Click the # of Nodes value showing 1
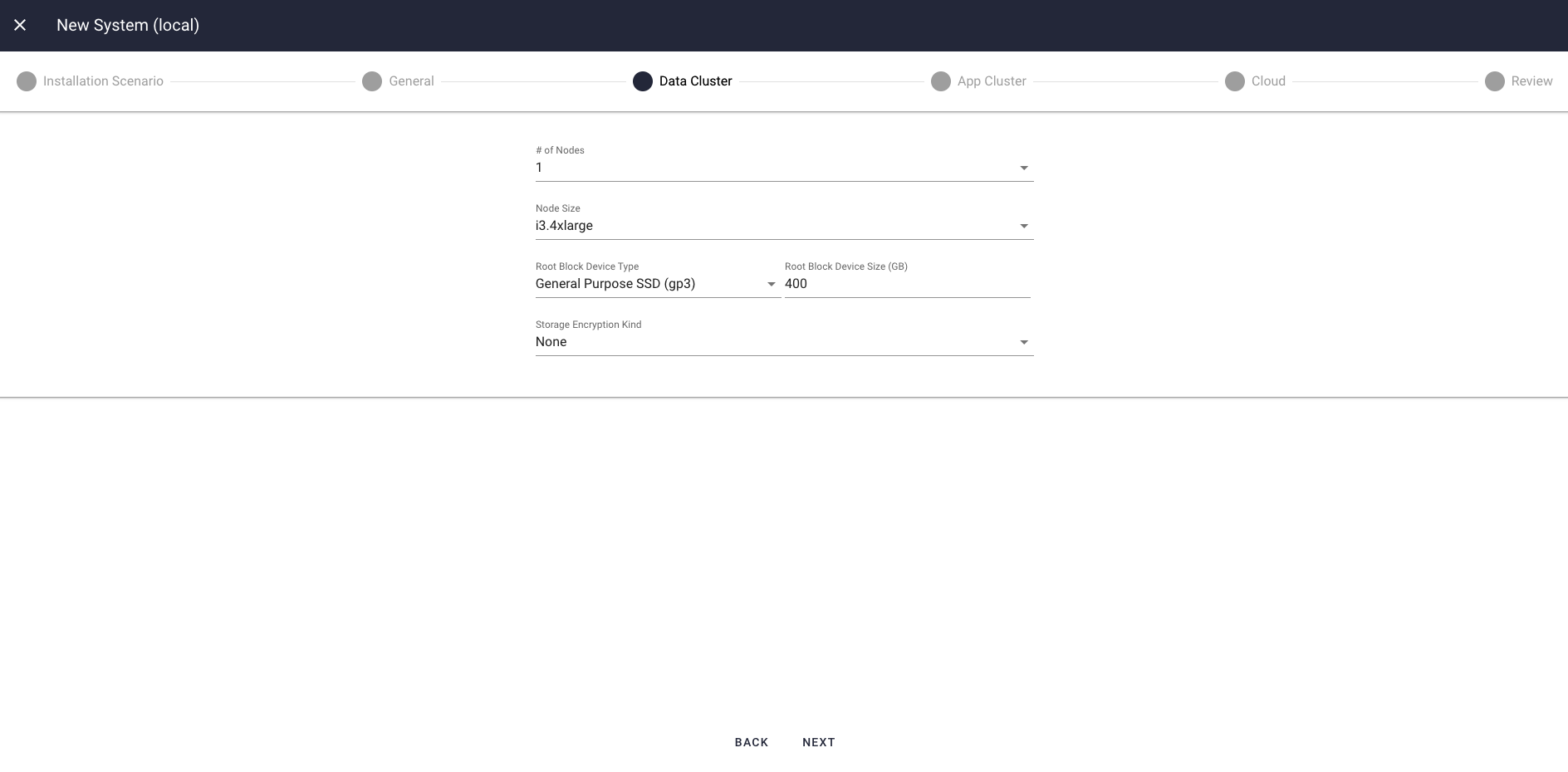Screen dimensions: 1568x772 (x=539, y=167)
